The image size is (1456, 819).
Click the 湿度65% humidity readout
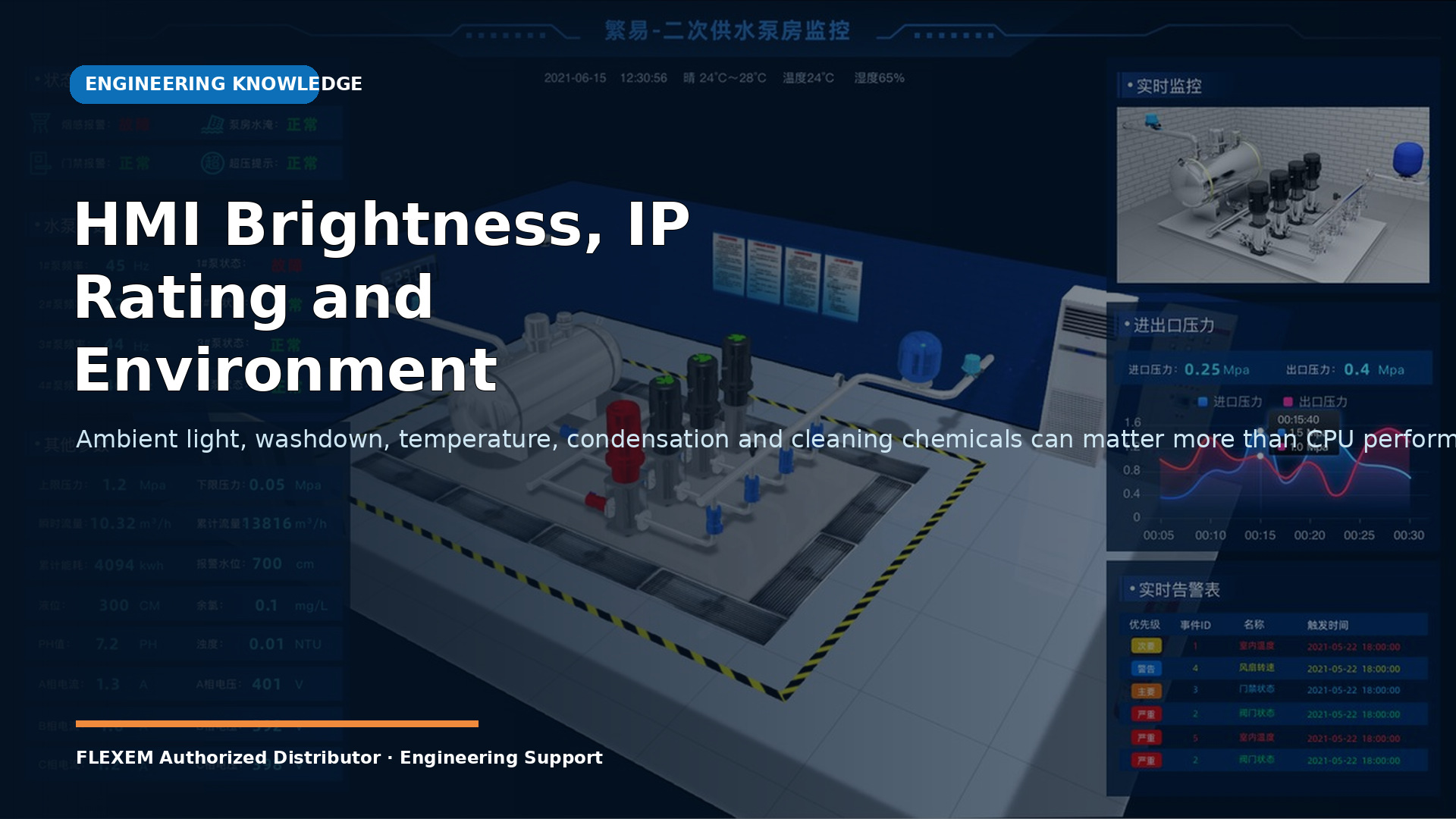[x=879, y=78]
